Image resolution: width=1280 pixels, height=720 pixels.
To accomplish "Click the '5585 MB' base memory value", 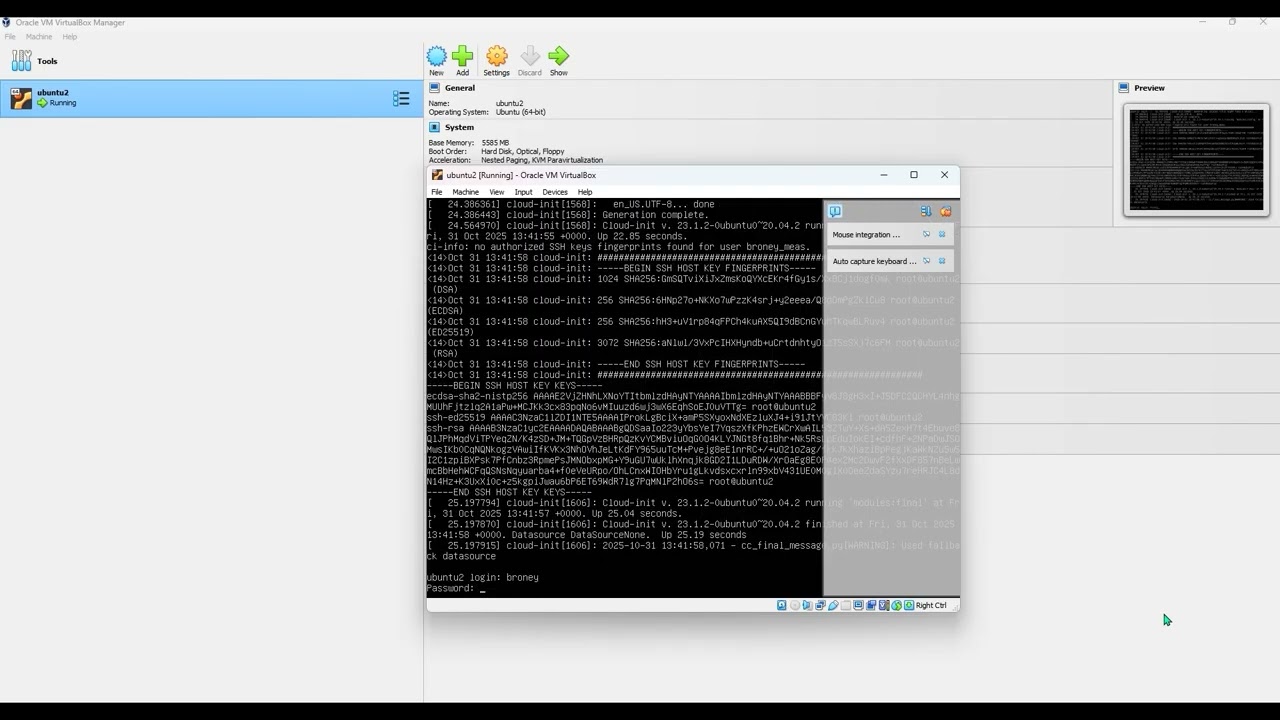I will pyautogui.click(x=495, y=143).
